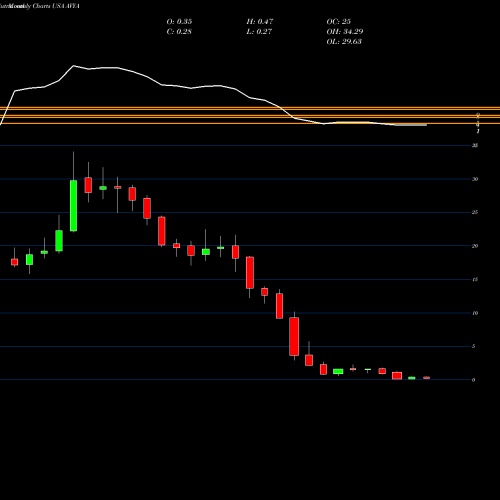500x500 pixels.
Task: Click the 0 price axis label
Action: (x=473, y=380)
